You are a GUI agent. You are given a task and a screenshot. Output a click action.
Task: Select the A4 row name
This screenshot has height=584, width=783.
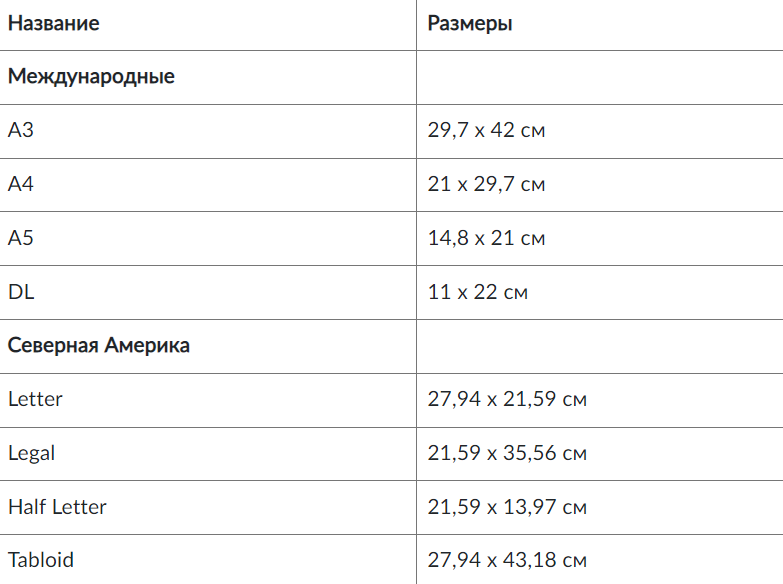click(21, 185)
